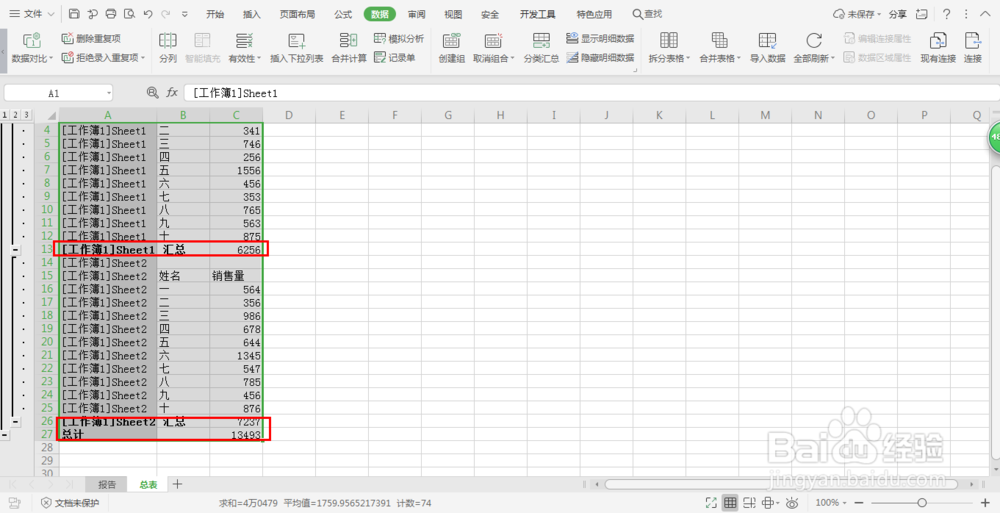1000x513 pixels.
Task: Select the 分列 text-to-columns tool
Action: point(168,48)
